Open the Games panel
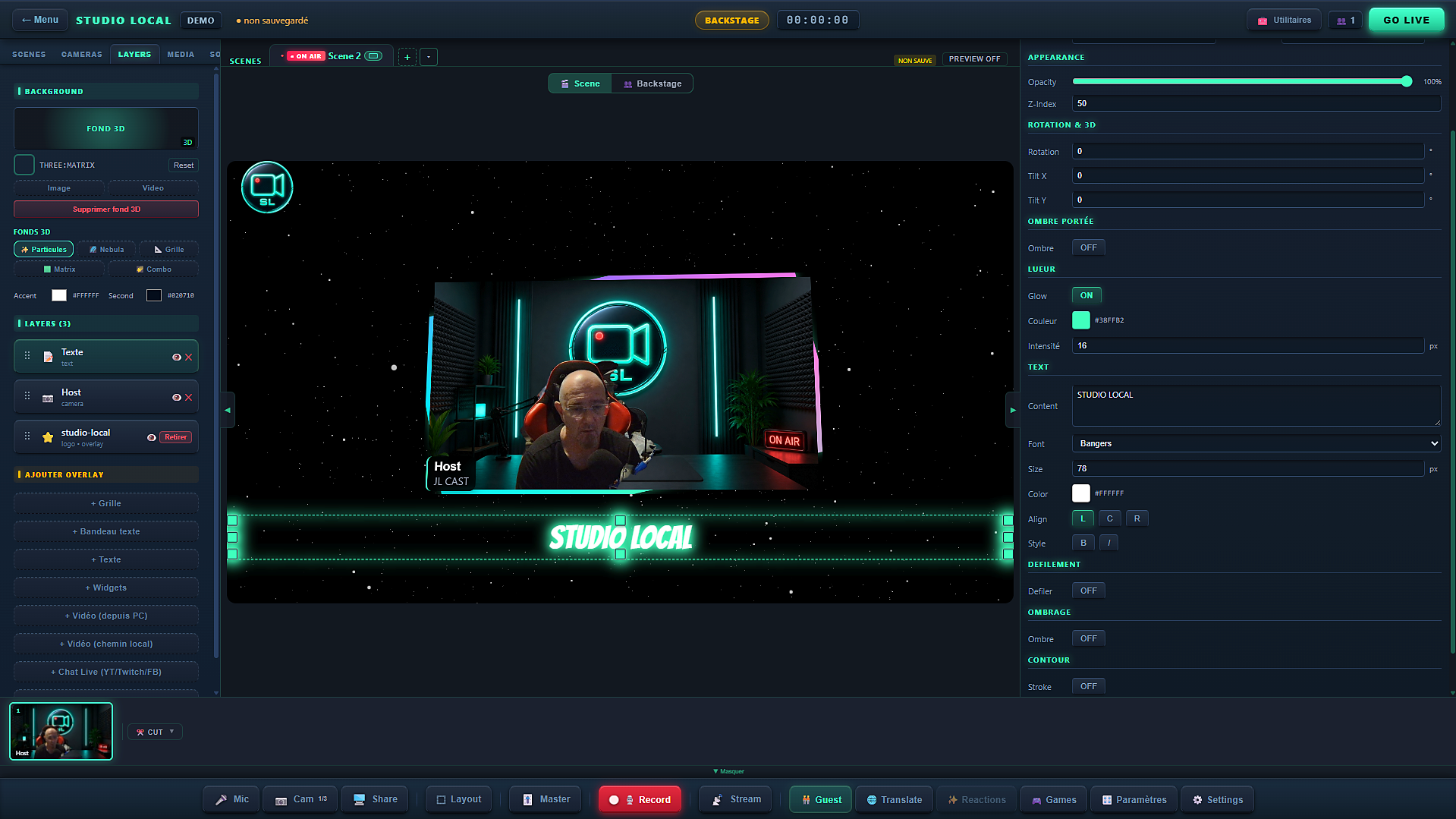The width and height of the screenshot is (1456, 819). [1054, 799]
